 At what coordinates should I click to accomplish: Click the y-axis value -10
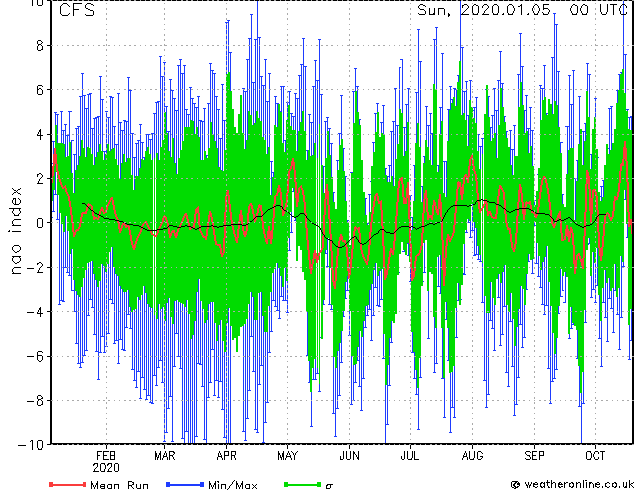(x=31, y=445)
